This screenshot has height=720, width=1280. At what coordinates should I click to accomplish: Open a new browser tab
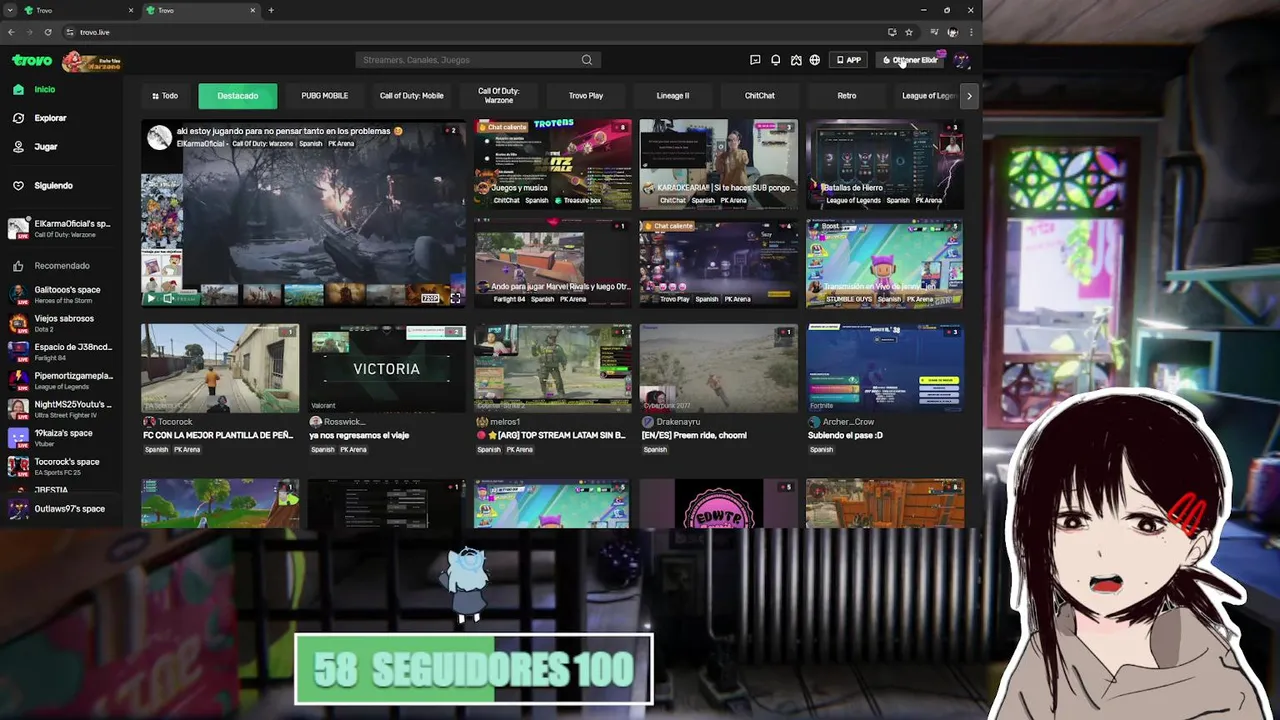coord(271,10)
